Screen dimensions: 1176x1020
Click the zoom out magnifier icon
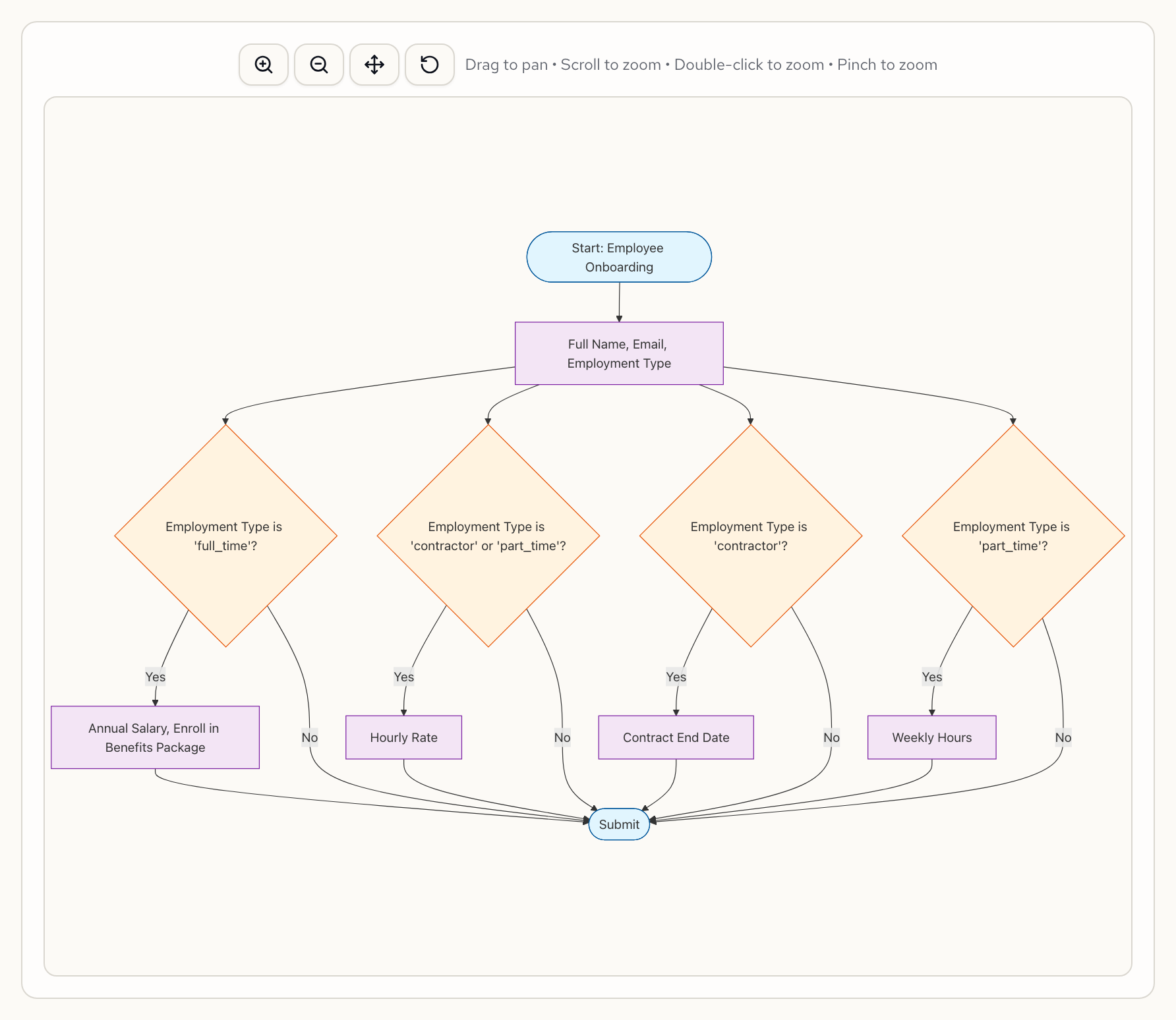tap(319, 65)
